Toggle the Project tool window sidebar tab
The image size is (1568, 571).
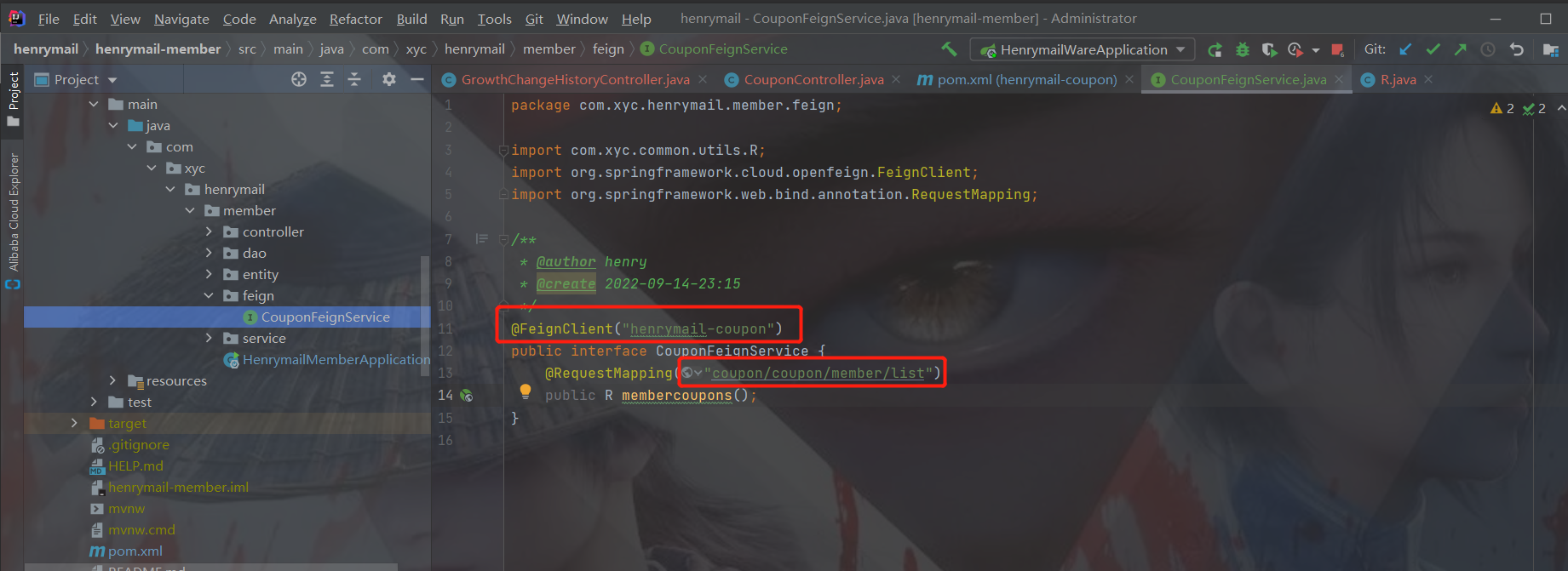tap(13, 98)
